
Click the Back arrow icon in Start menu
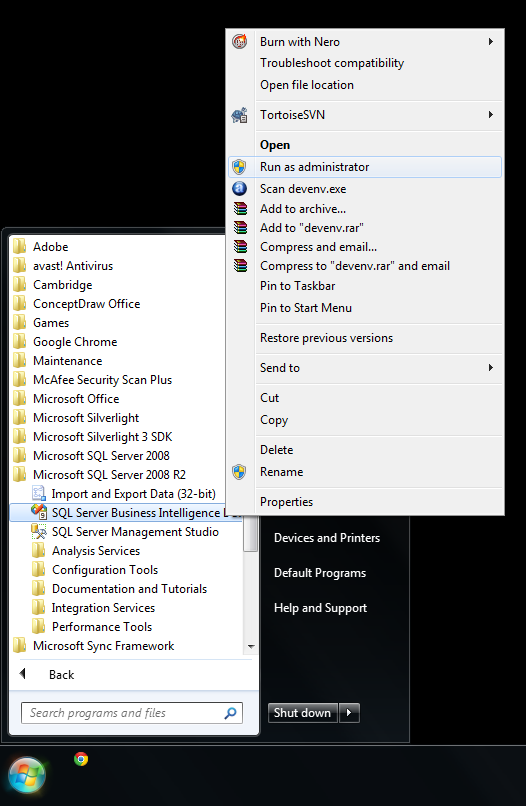(x=22, y=673)
